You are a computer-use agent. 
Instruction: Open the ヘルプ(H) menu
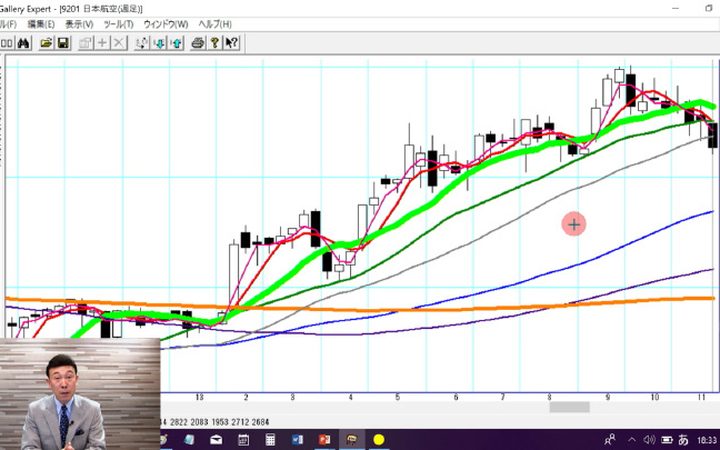(215, 24)
